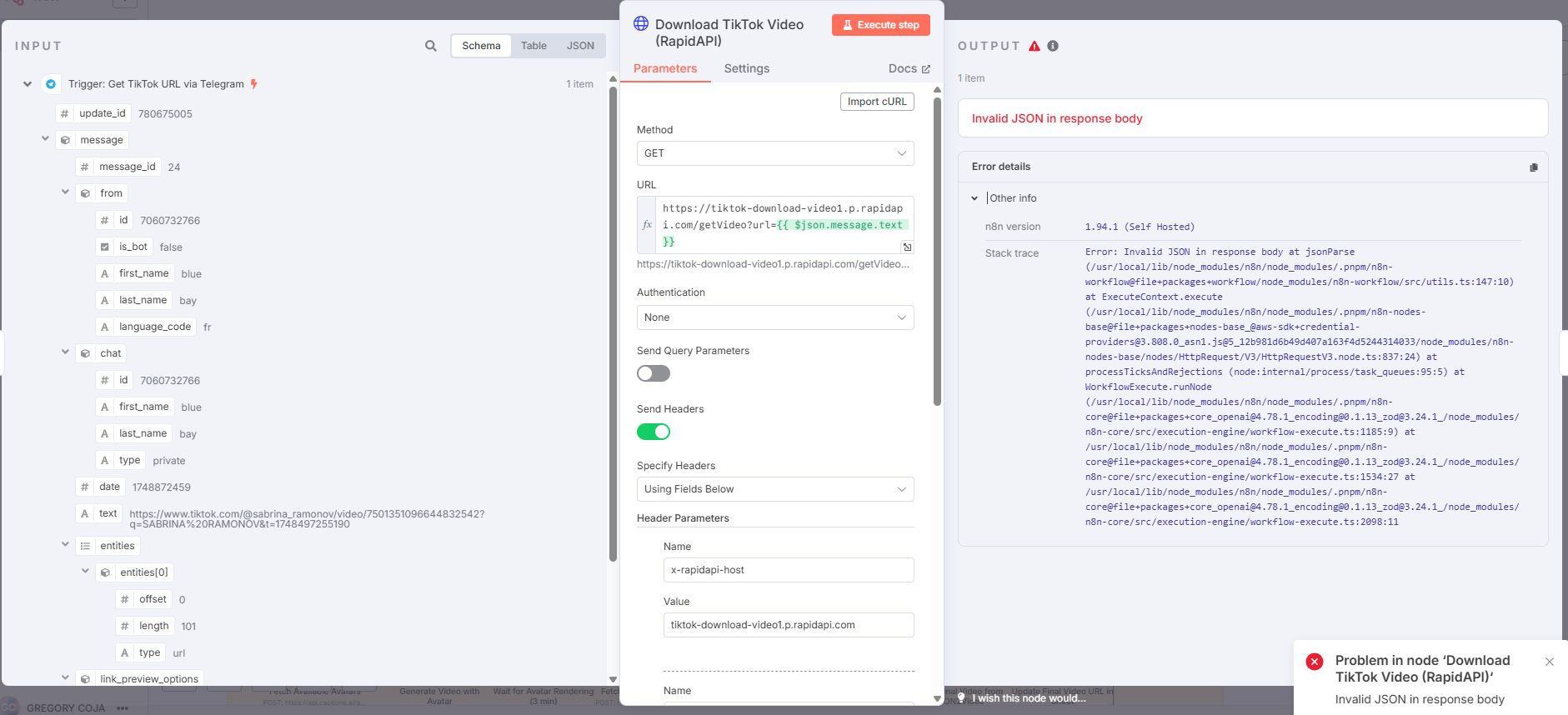
Task: Click the output error warning triangle icon
Action: pos(1034,46)
